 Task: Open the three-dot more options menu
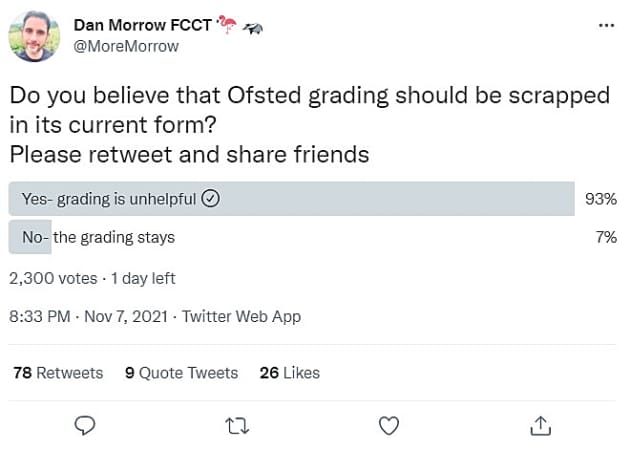pos(606,25)
